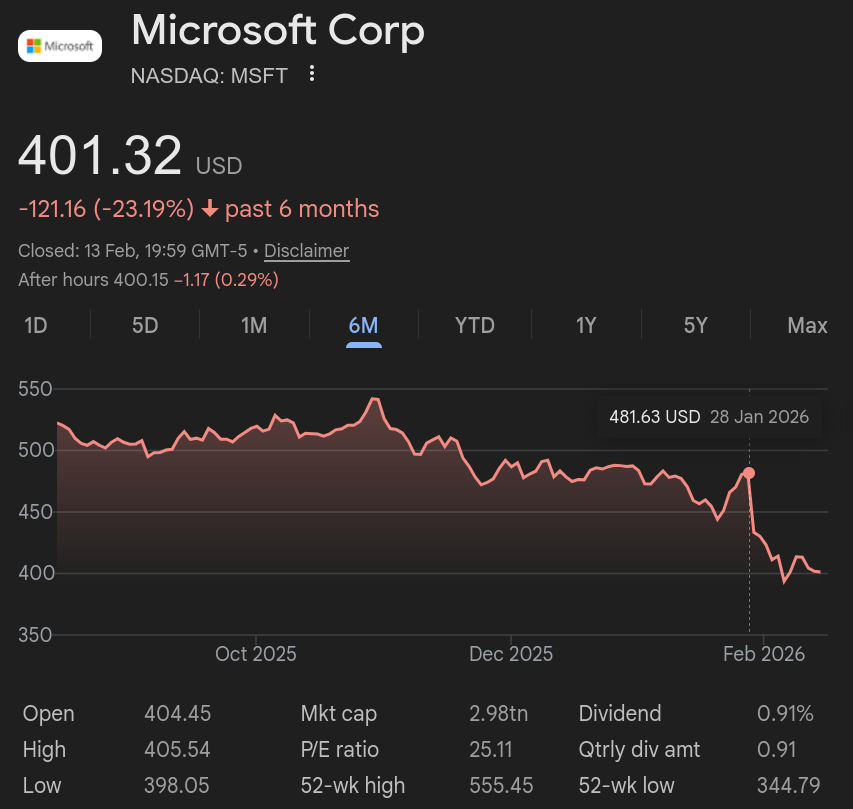Viewport: 853px width, 809px height.
Task: Click the 52-wk high value 555.45
Action: tap(501, 785)
